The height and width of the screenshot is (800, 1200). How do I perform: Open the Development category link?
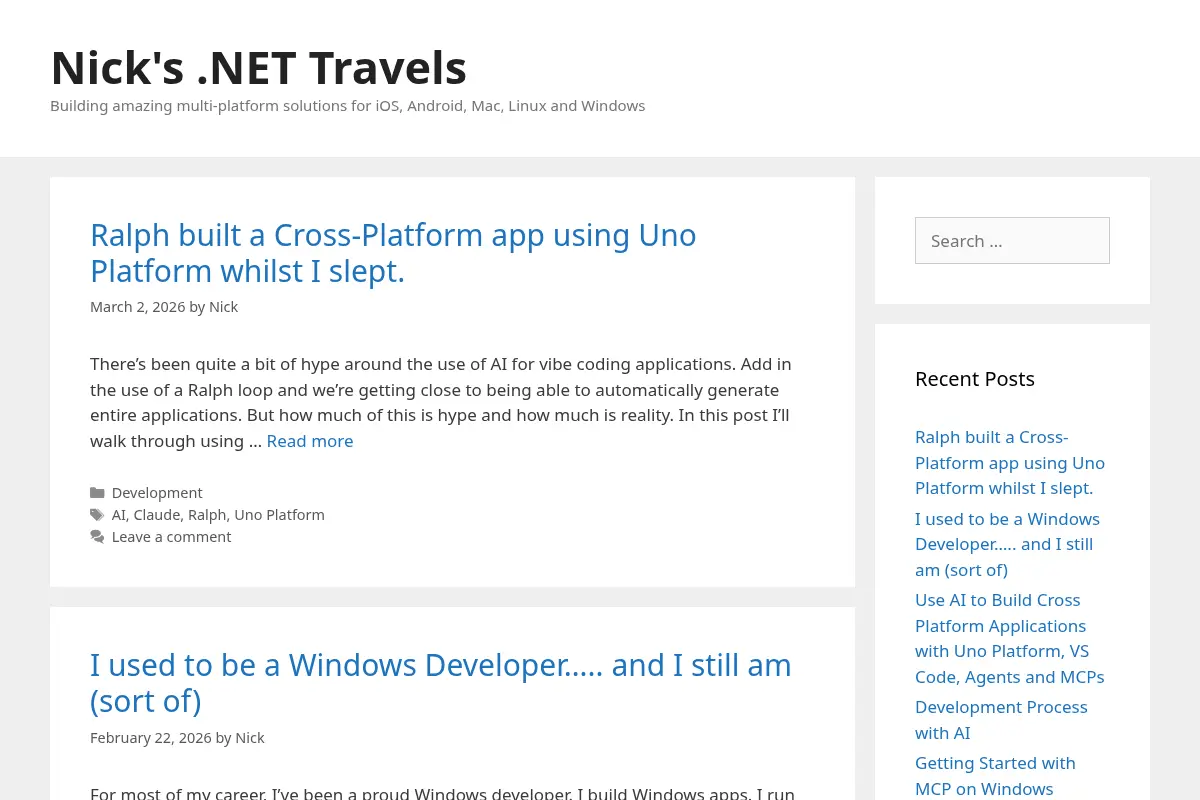coord(157,493)
